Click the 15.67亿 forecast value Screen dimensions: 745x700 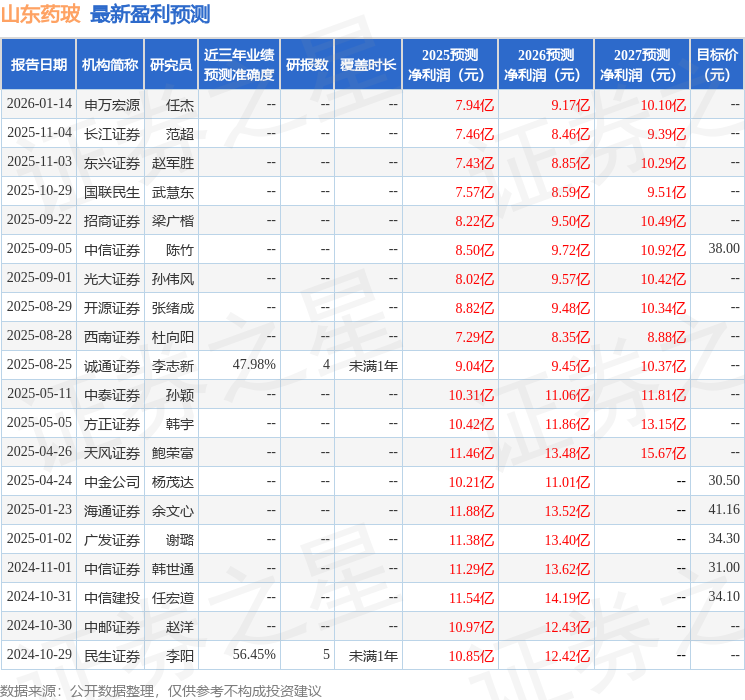(663, 452)
